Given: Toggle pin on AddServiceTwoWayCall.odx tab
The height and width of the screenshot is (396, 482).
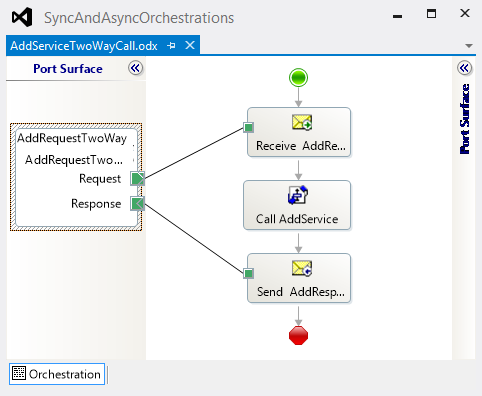Looking at the screenshot, I should tap(171, 46).
